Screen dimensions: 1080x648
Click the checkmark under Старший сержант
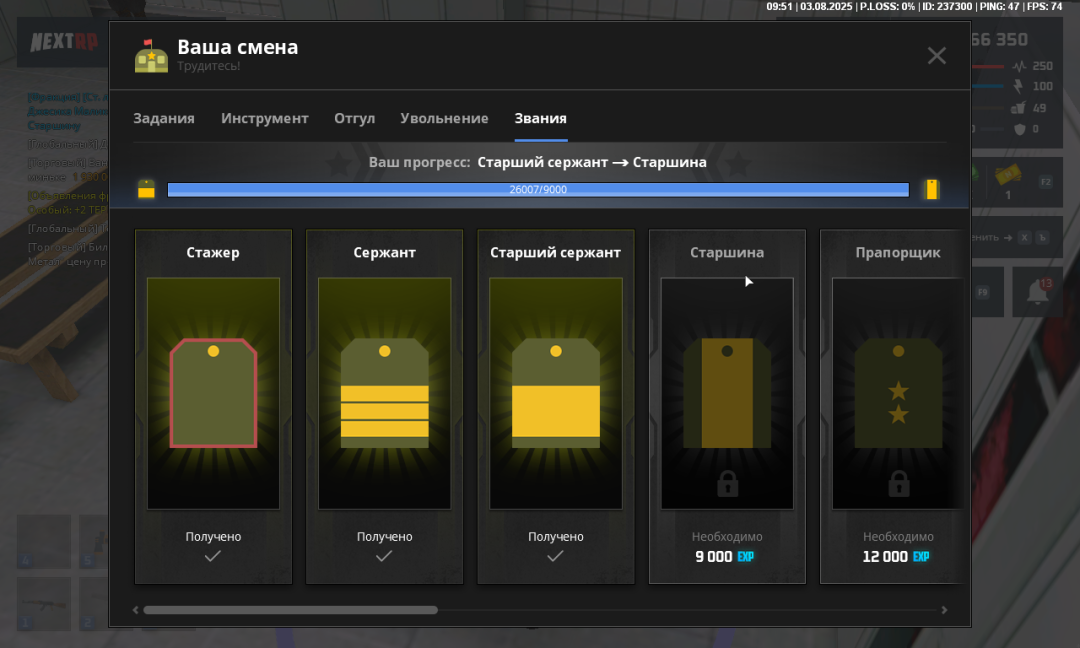click(555, 556)
